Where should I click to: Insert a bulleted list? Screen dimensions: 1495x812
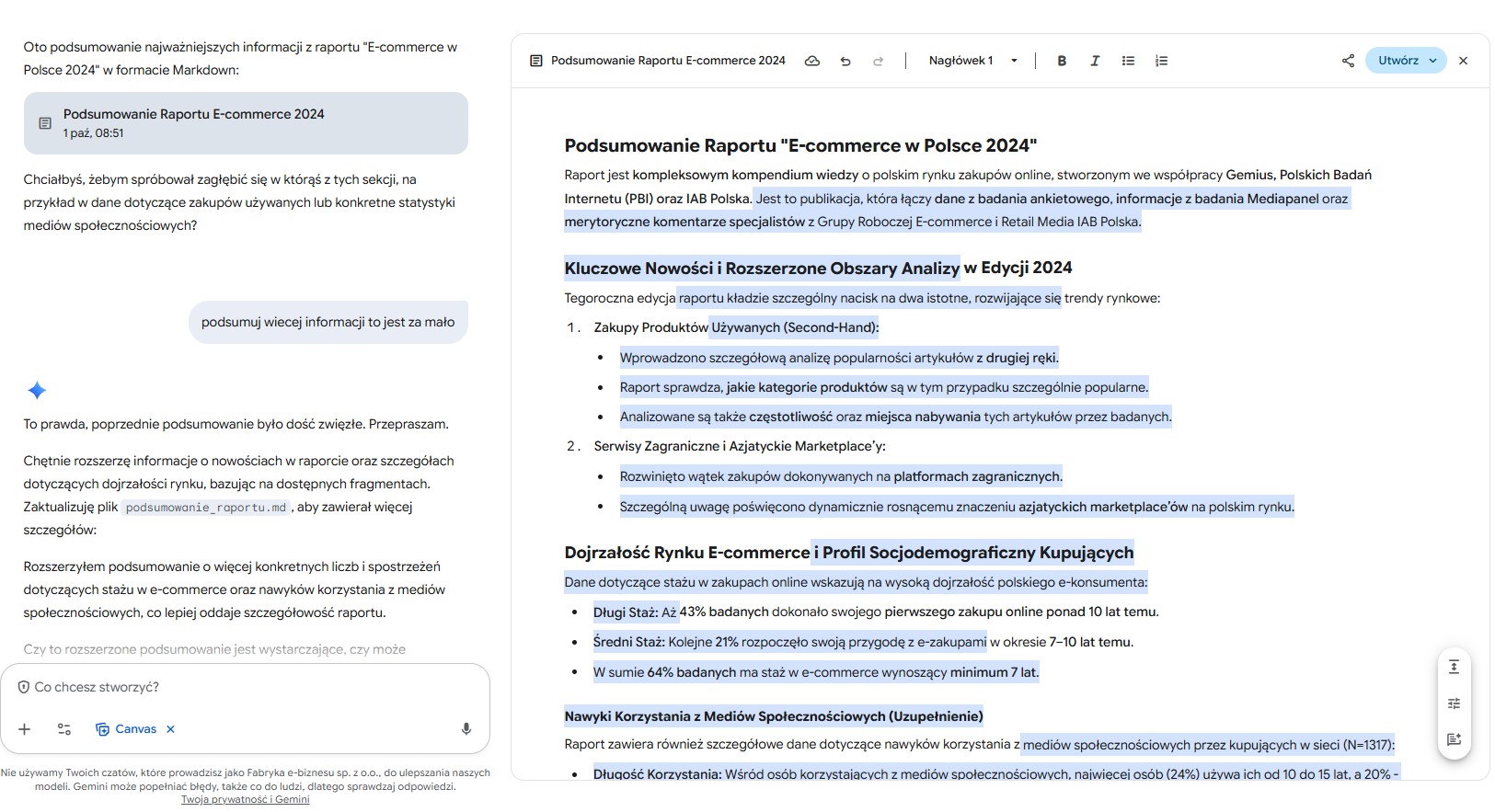(1128, 61)
